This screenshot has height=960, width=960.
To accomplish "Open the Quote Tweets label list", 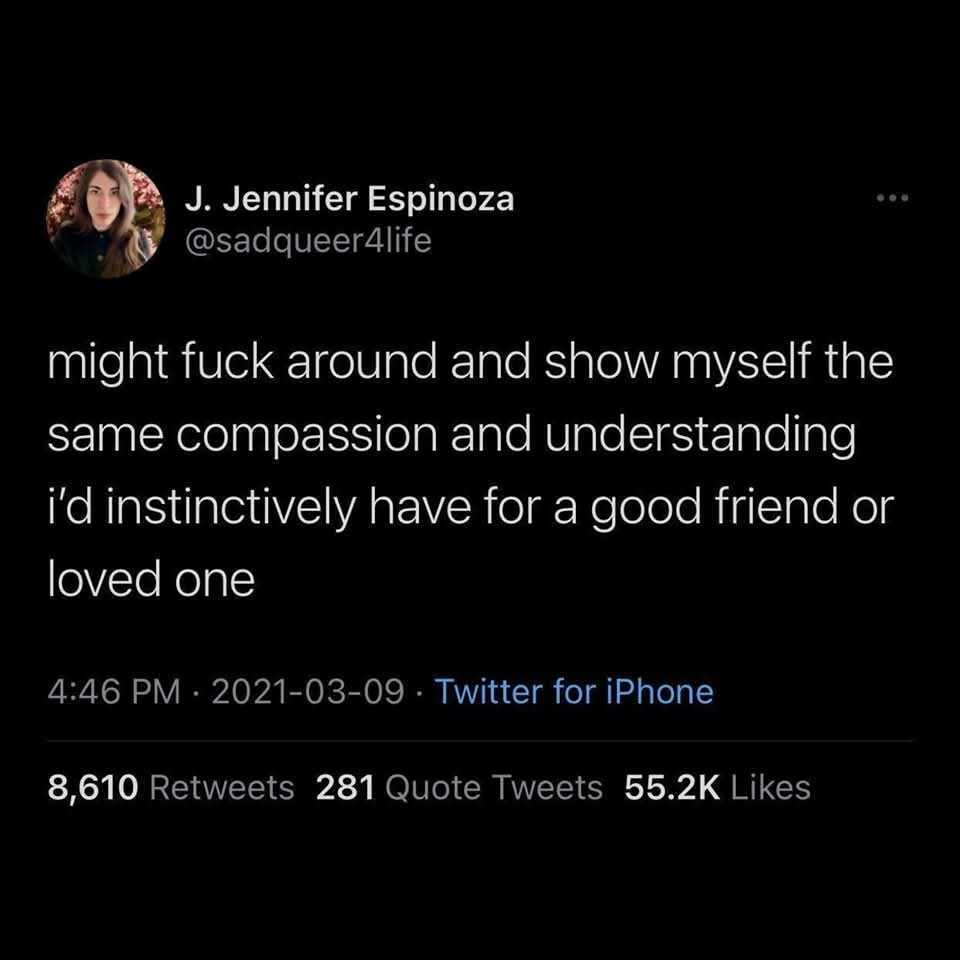I will point(494,788).
